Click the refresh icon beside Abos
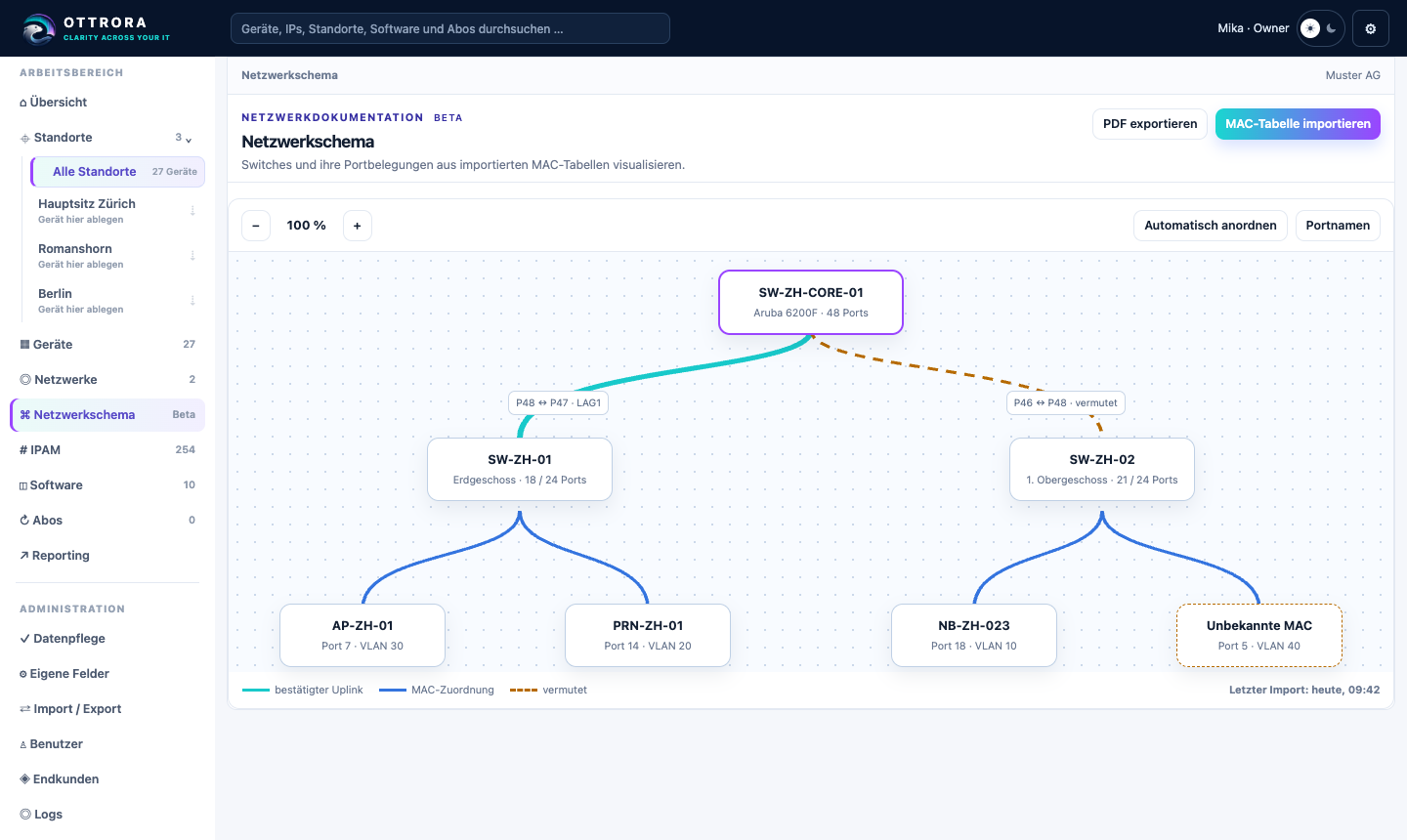The image size is (1407, 840). coord(24,521)
